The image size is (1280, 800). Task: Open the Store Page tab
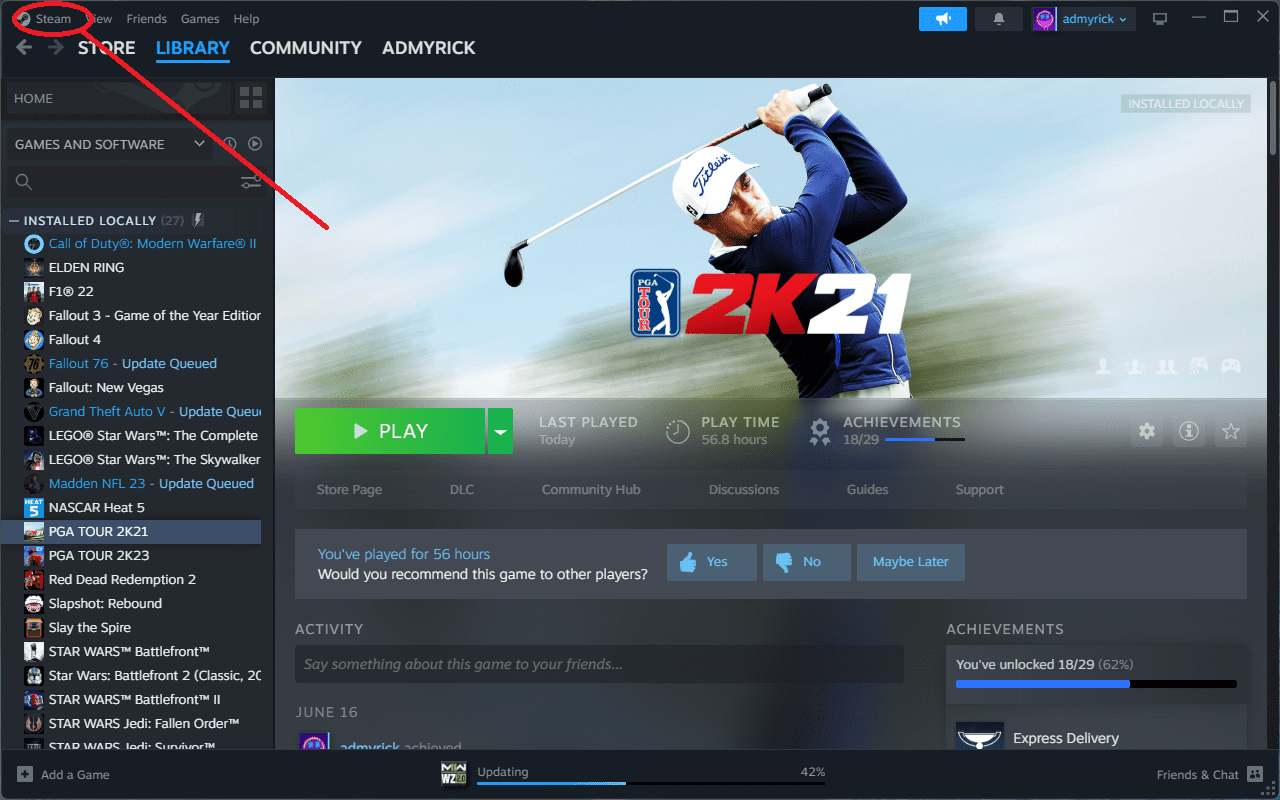349,490
